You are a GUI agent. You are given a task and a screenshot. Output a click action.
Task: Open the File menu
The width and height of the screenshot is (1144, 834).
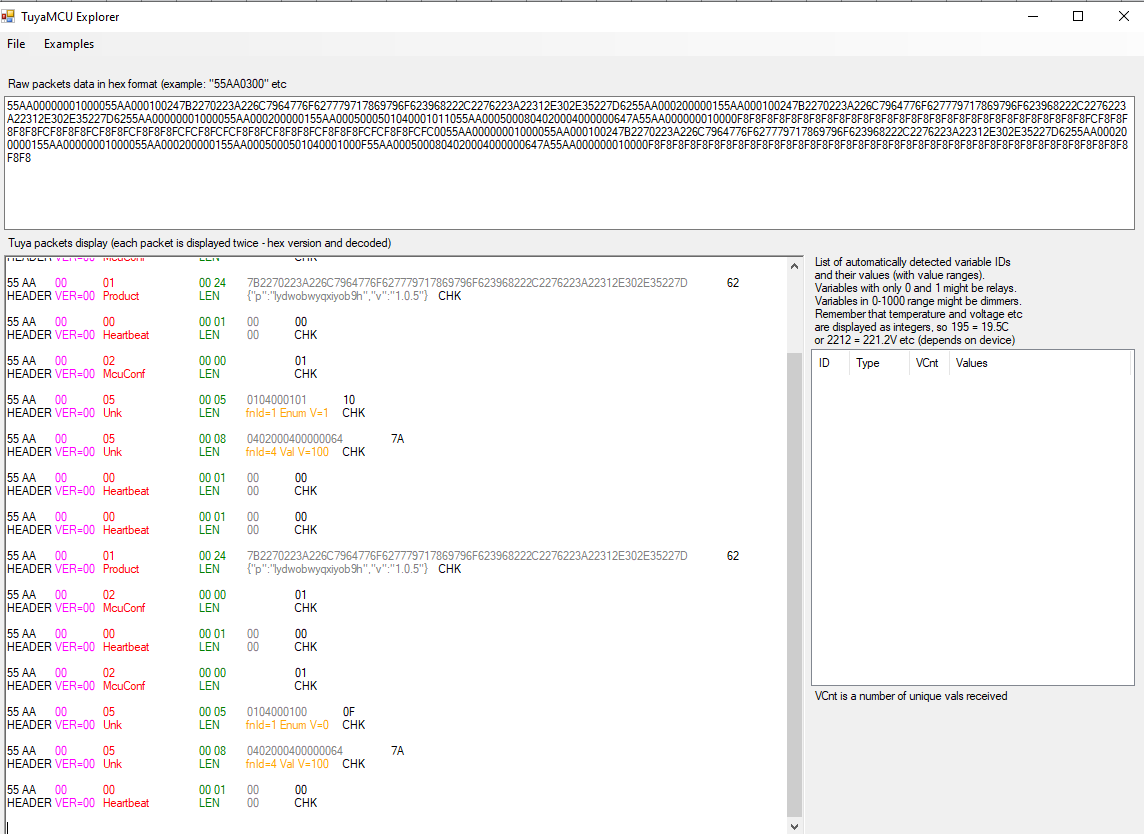pos(16,44)
